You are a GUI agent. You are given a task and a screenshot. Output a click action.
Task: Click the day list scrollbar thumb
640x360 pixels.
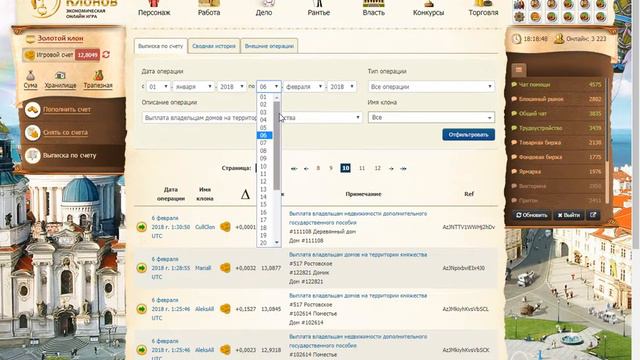click(x=277, y=146)
